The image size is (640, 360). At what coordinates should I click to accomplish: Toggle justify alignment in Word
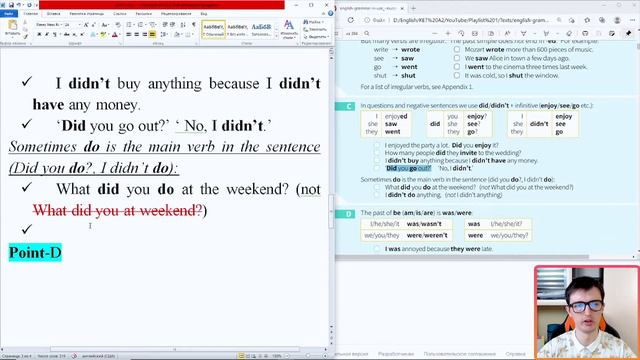(x=152, y=34)
